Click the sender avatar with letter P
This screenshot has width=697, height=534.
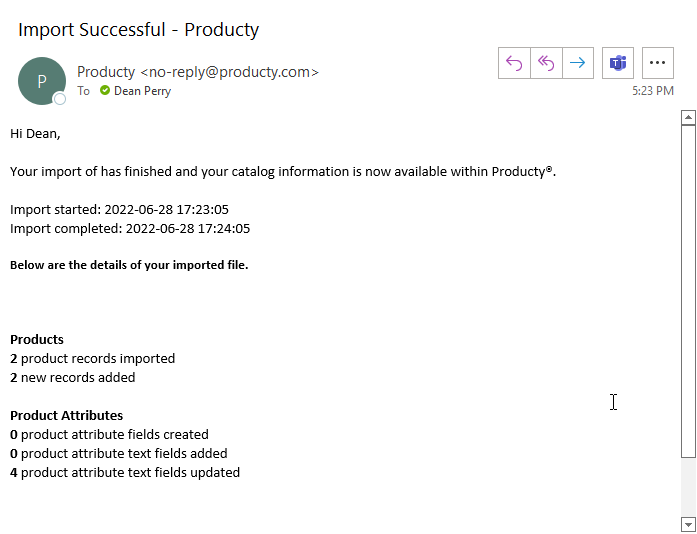(41, 81)
